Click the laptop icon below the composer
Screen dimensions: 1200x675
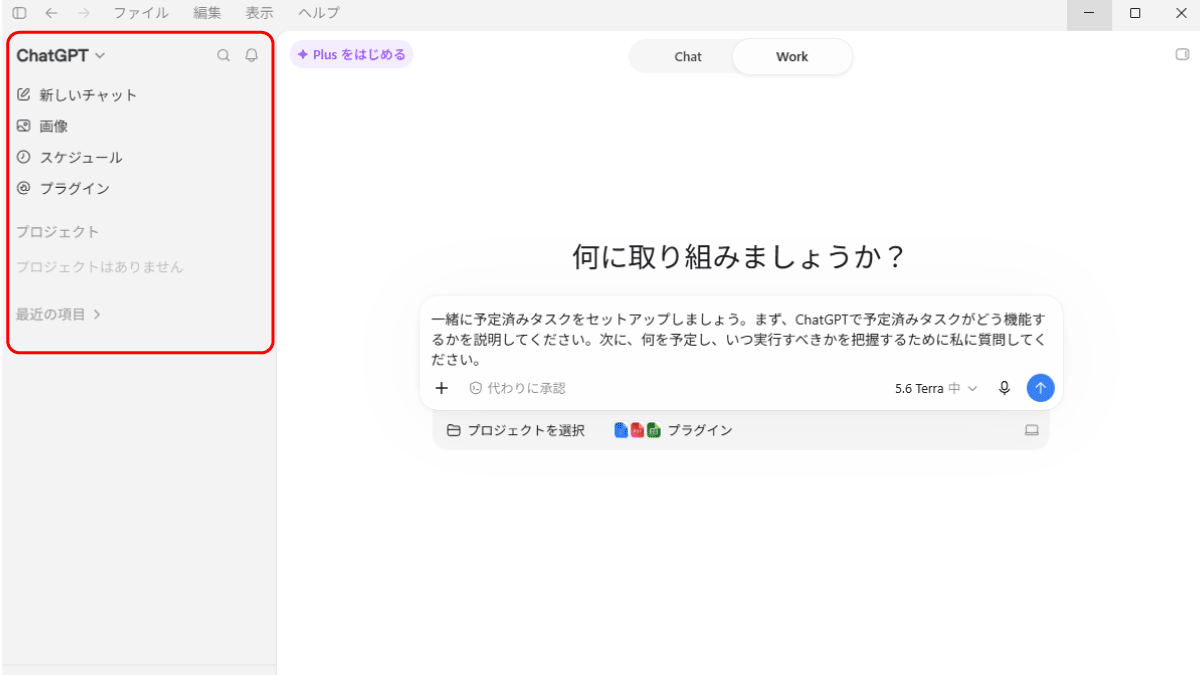point(1032,431)
